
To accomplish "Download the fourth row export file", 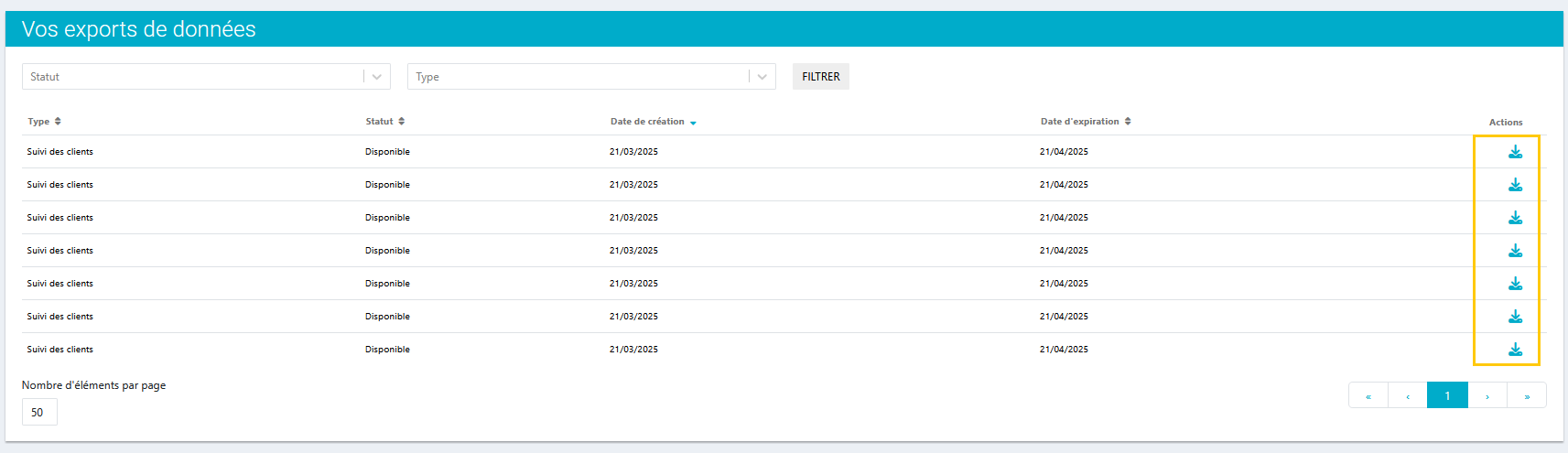I will point(1515,251).
